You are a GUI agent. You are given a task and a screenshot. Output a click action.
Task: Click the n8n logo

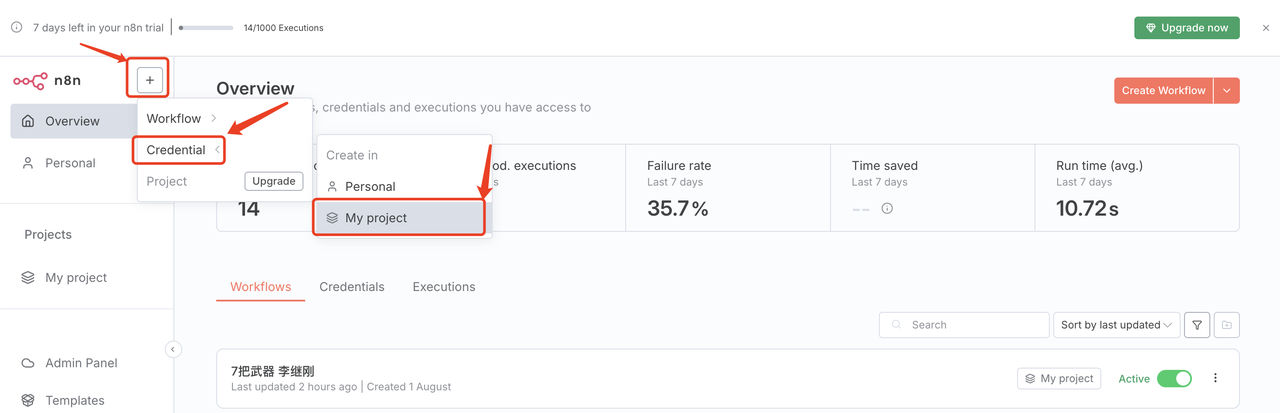[x=47, y=80]
